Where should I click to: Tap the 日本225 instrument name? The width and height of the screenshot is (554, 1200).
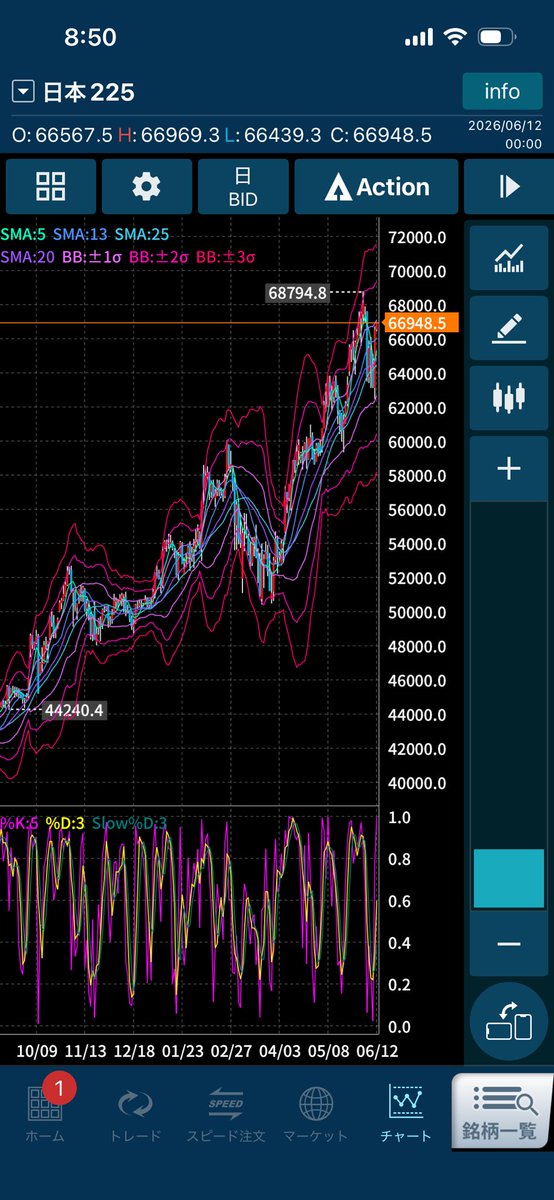tap(88, 92)
